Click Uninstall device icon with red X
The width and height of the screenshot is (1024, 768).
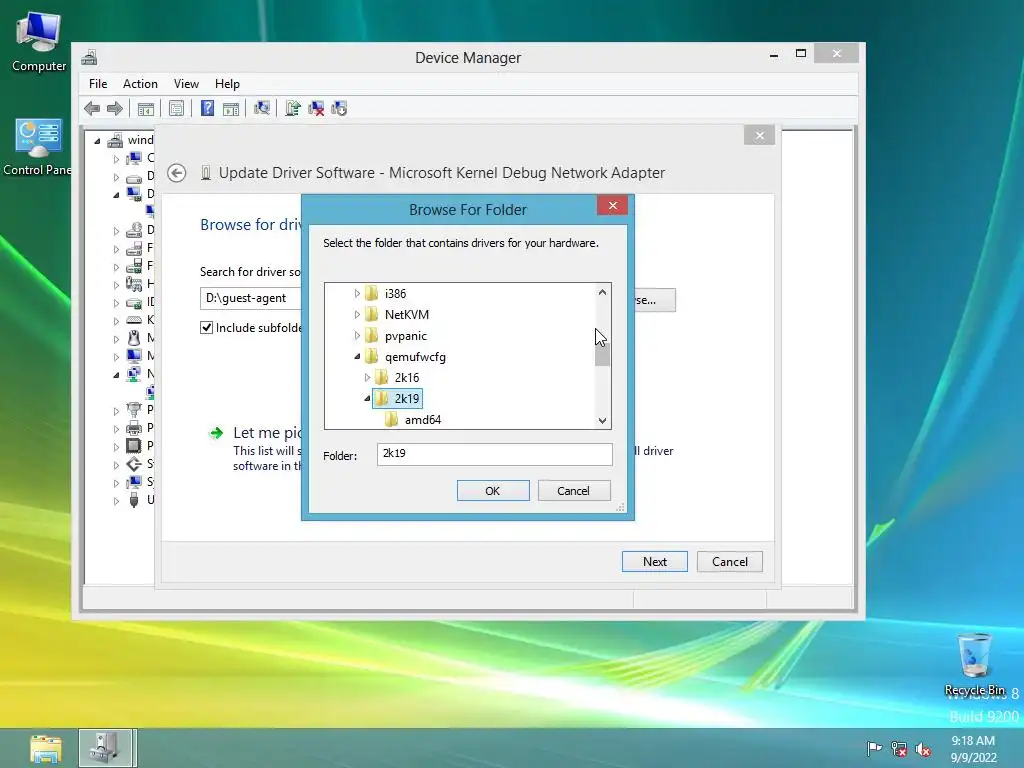(x=316, y=108)
